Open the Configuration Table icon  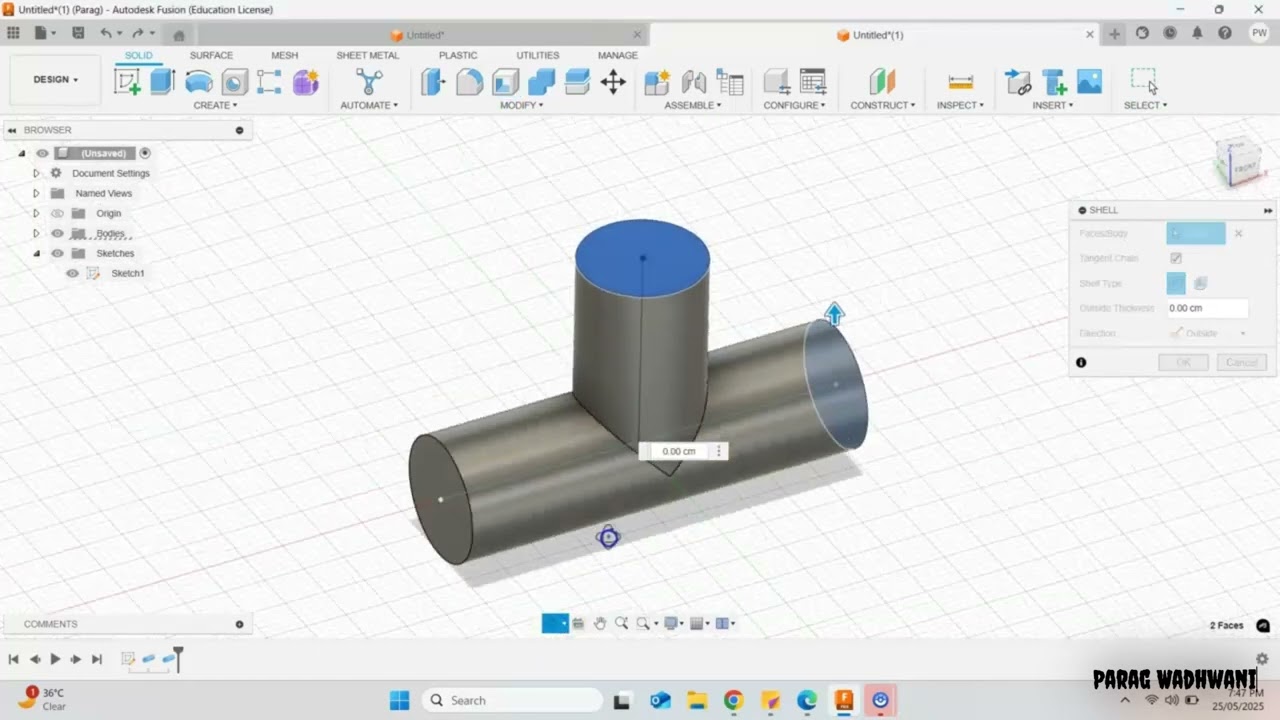pyautogui.click(x=813, y=82)
